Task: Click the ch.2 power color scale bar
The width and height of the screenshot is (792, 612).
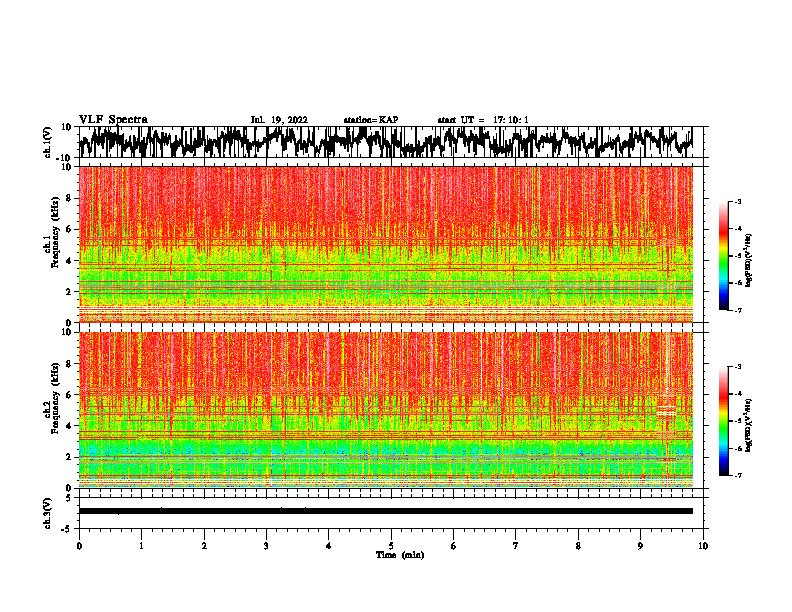Action: [723, 421]
